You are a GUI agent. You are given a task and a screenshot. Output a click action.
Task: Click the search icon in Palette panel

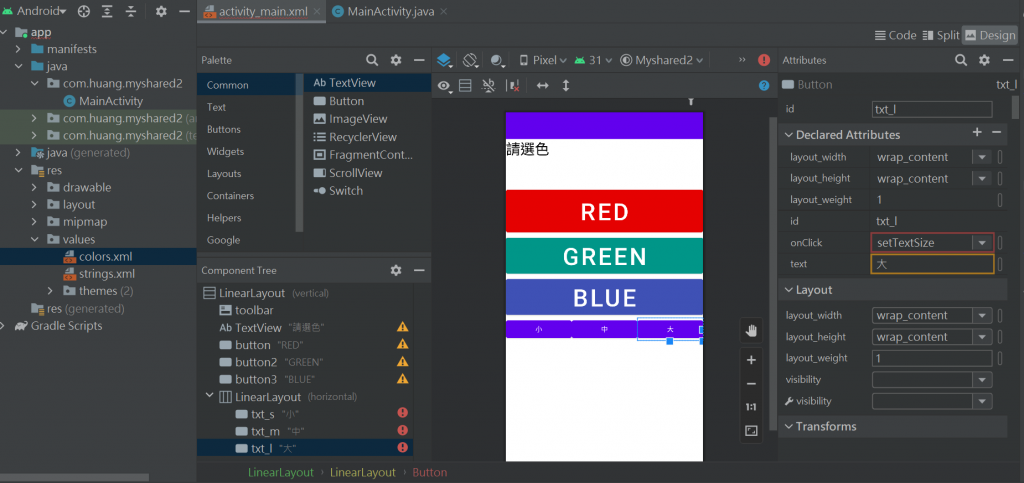coord(372,60)
